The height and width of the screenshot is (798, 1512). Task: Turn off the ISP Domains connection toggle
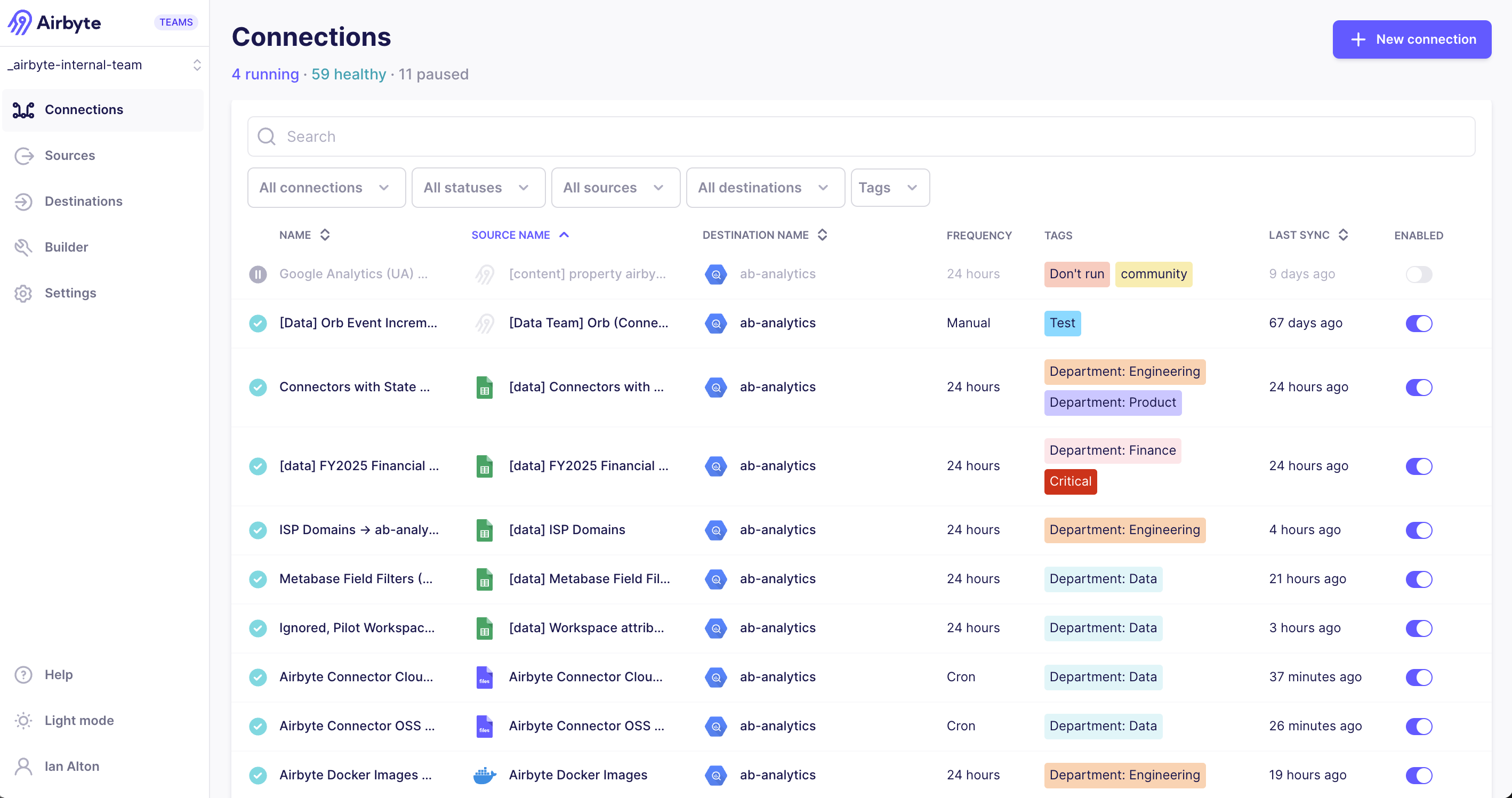(1419, 530)
